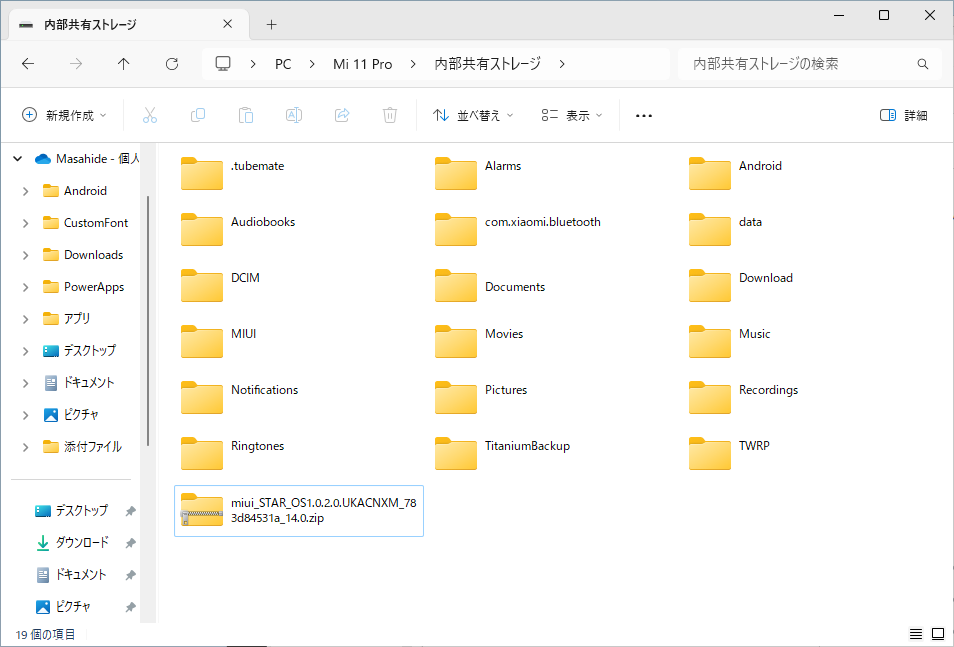Viewport: 954px width, 647px height.
Task: Select the miui_STAR_OS zip file
Action: 299,511
